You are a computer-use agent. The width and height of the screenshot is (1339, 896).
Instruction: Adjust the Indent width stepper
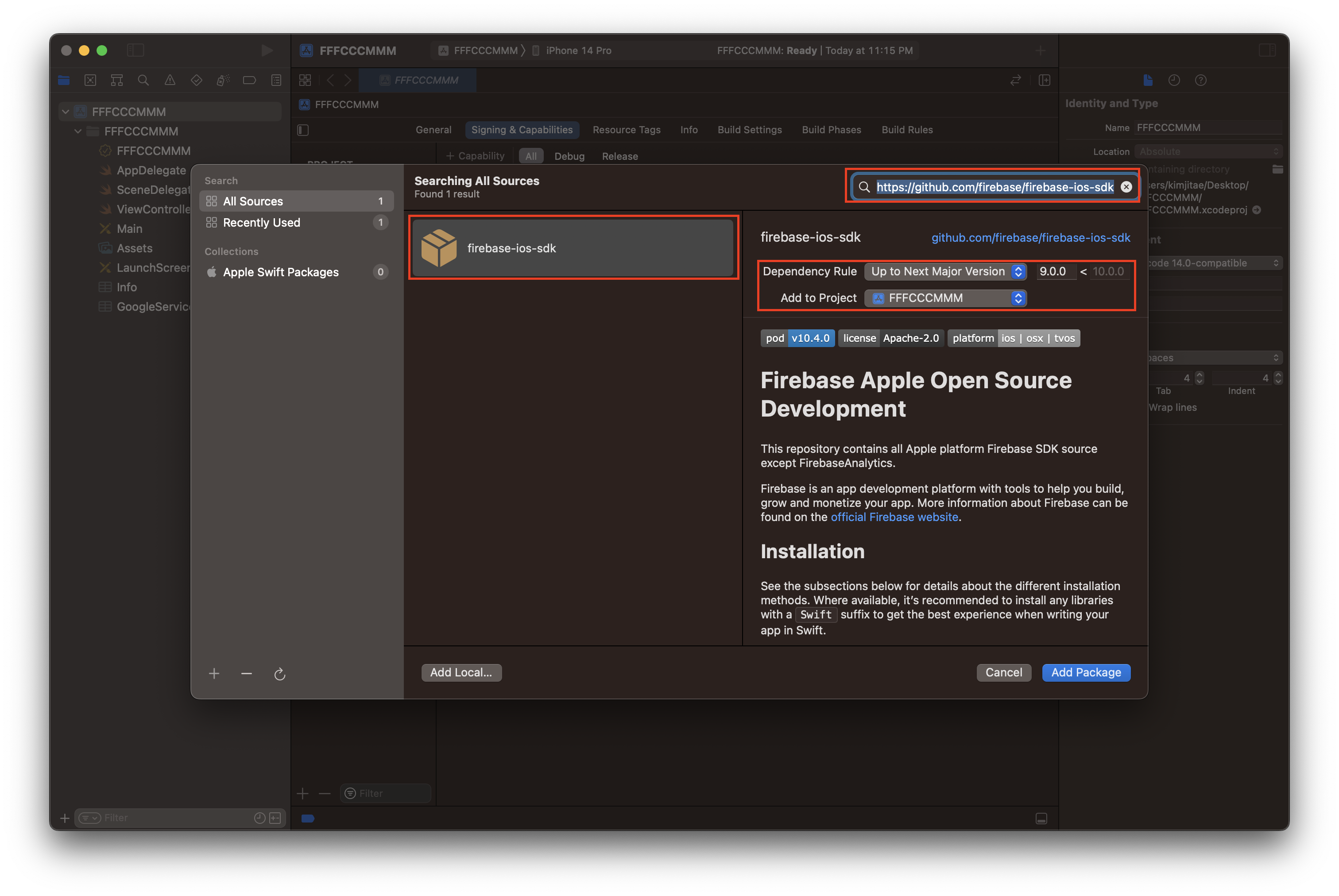(1278, 378)
